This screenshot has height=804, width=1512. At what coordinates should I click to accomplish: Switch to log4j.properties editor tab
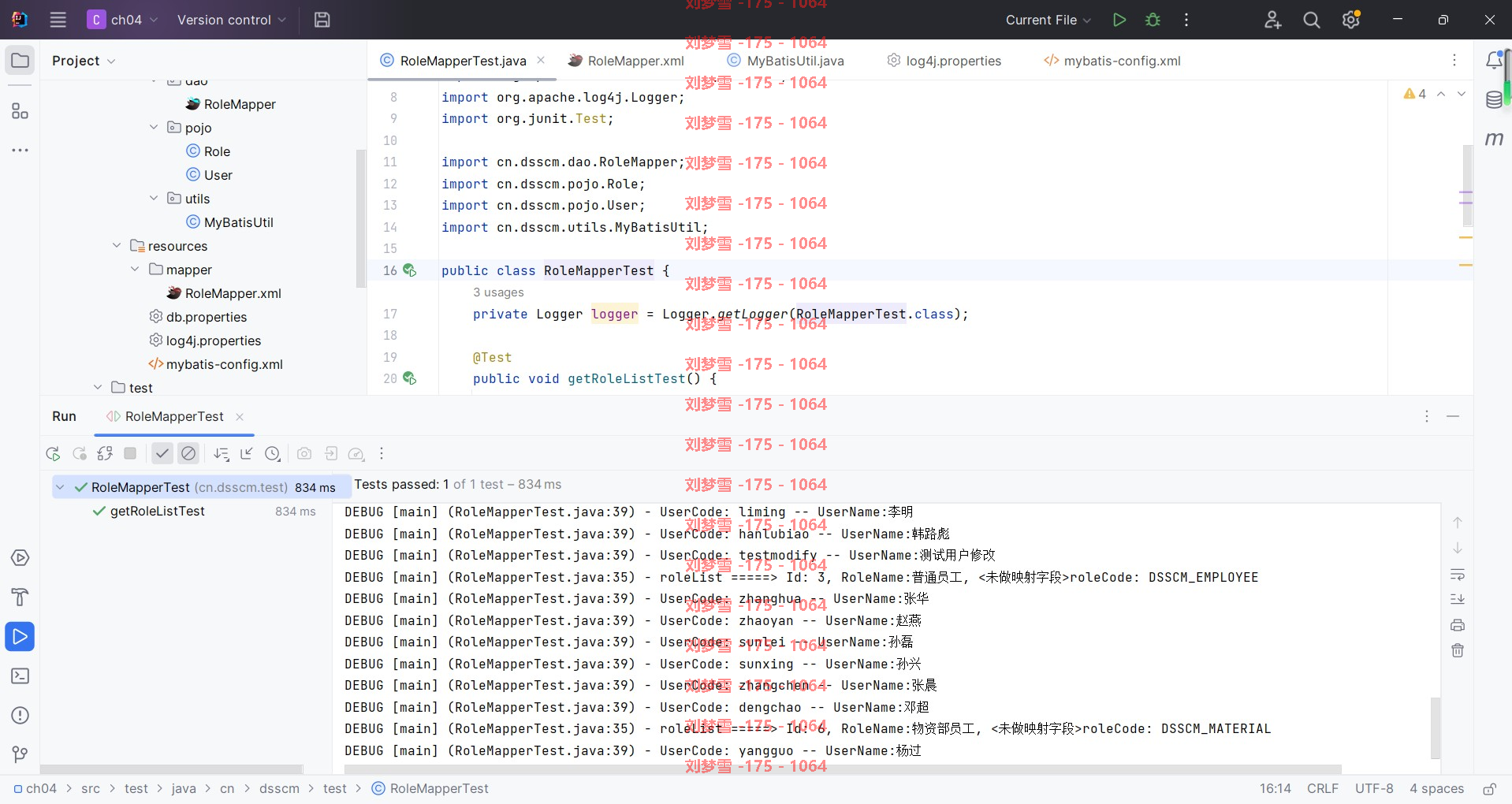(944, 61)
